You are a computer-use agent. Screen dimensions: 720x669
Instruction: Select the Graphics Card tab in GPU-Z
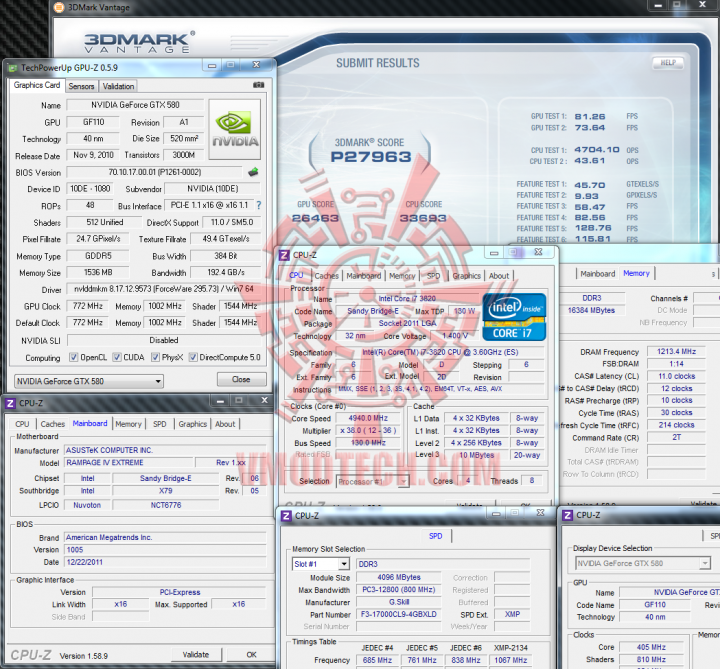point(37,85)
